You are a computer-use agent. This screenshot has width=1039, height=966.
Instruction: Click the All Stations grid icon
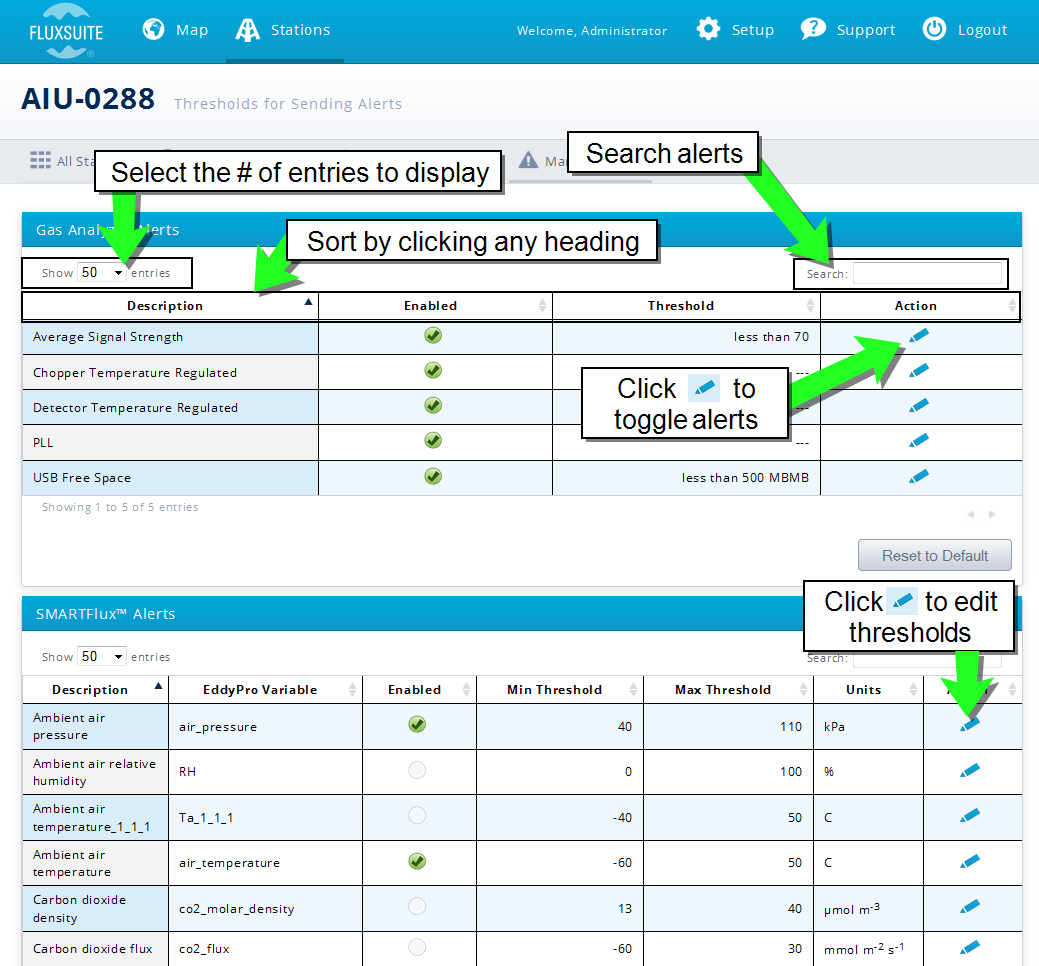40,160
